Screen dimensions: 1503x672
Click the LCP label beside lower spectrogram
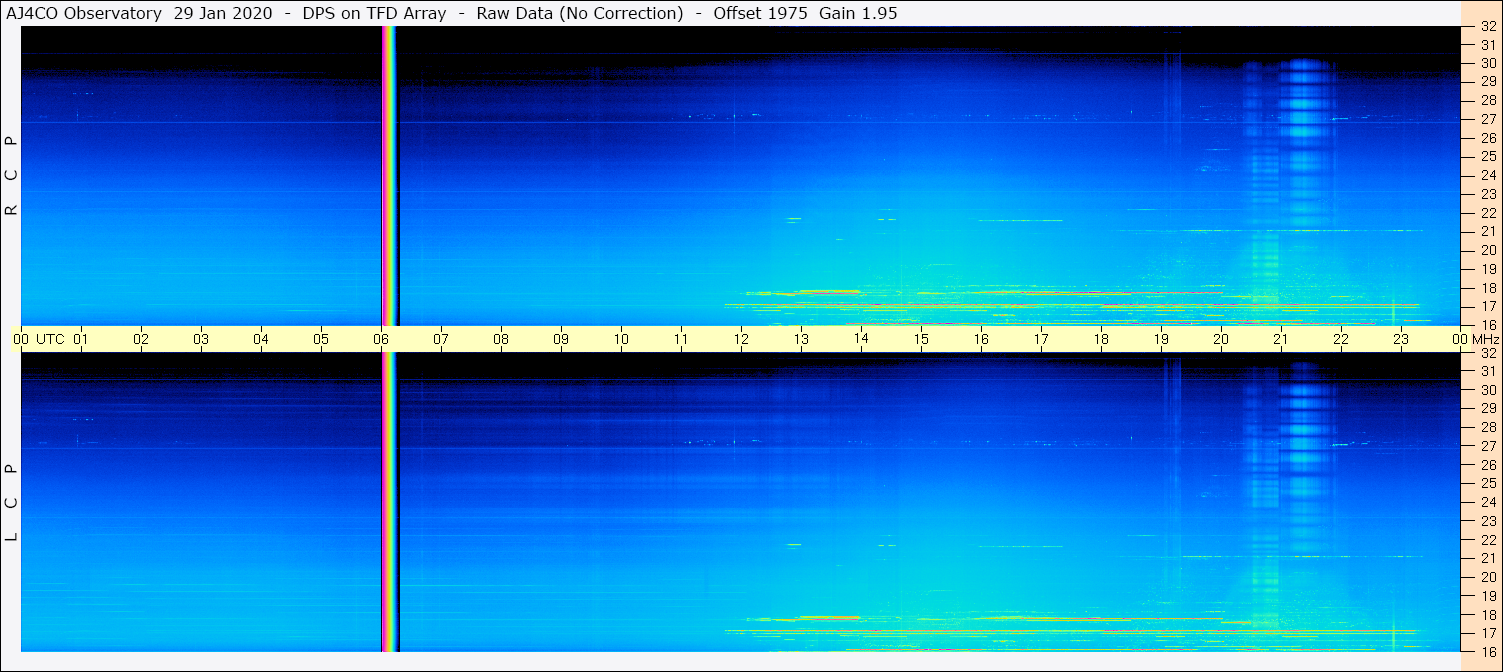click(x=11, y=503)
